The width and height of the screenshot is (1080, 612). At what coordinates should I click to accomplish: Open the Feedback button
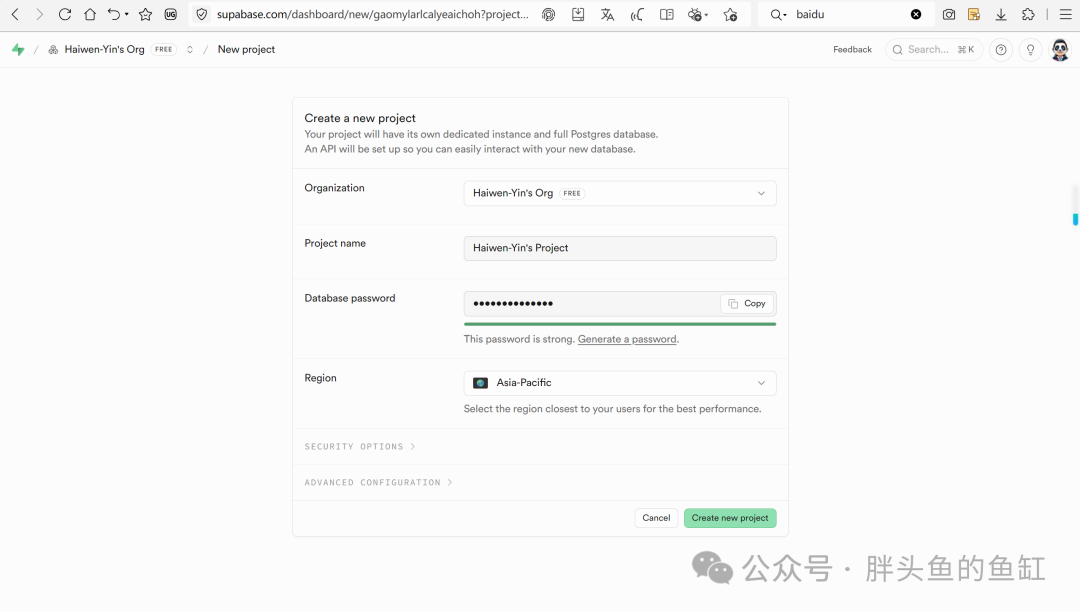point(852,50)
